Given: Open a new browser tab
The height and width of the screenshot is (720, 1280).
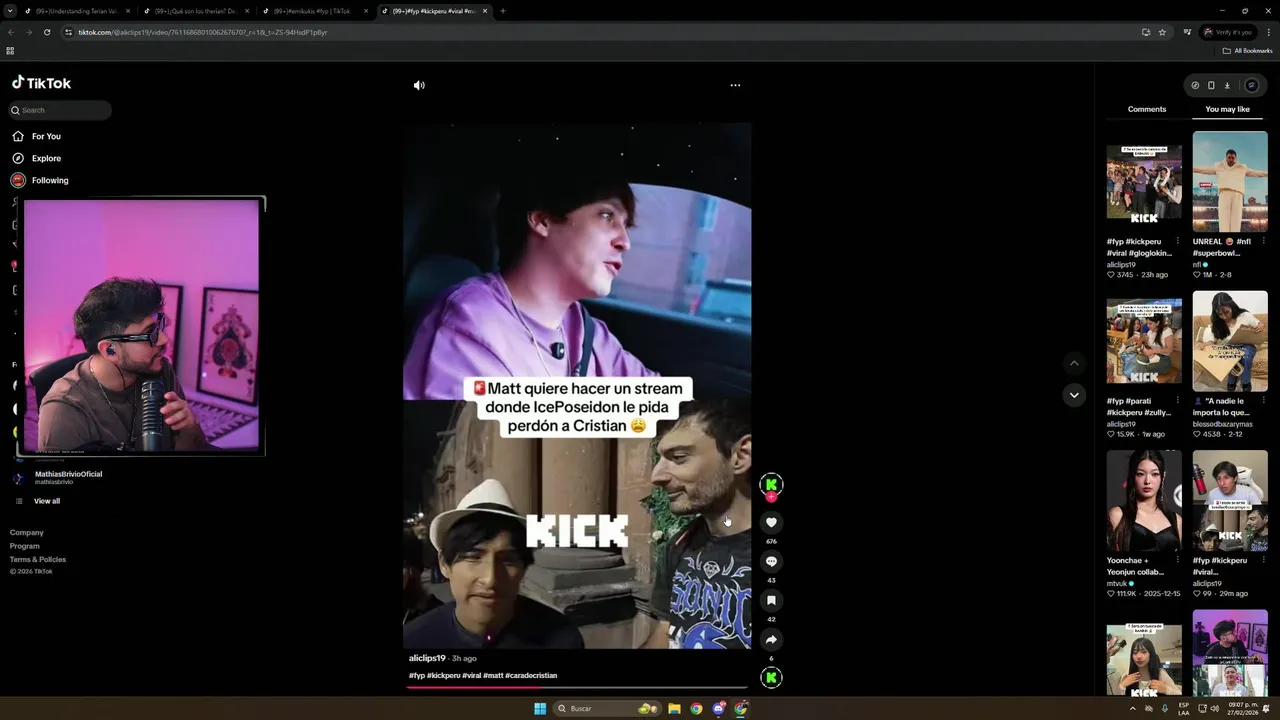Looking at the screenshot, I should click(x=502, y=11).
